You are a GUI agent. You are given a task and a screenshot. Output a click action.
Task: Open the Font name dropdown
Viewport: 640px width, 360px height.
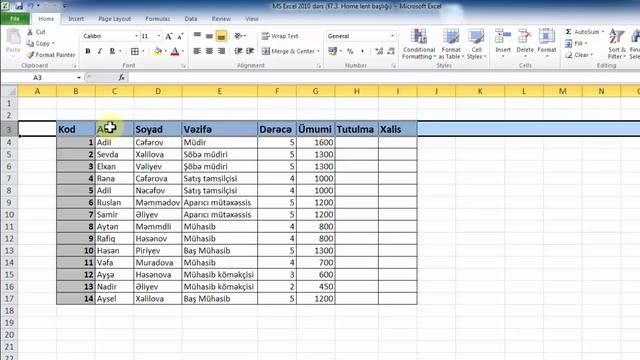click(136, 36)
